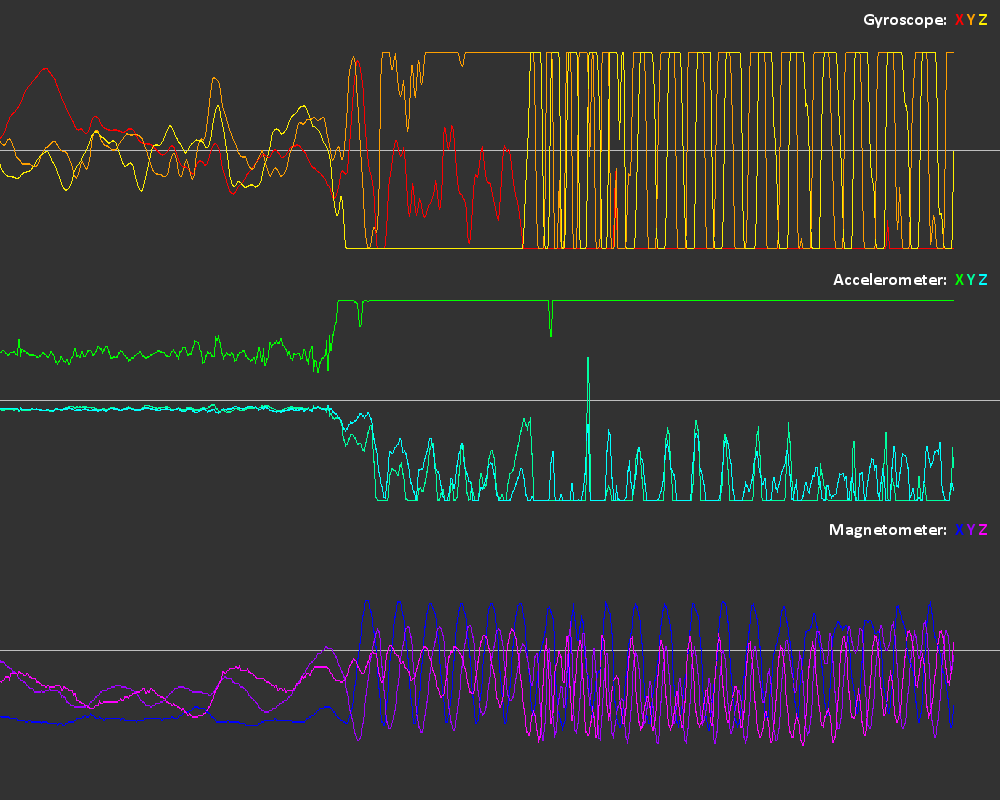Click the highest red gyroscope peak at far left
Screen dimensions: 1000x800
coord(44,69)
